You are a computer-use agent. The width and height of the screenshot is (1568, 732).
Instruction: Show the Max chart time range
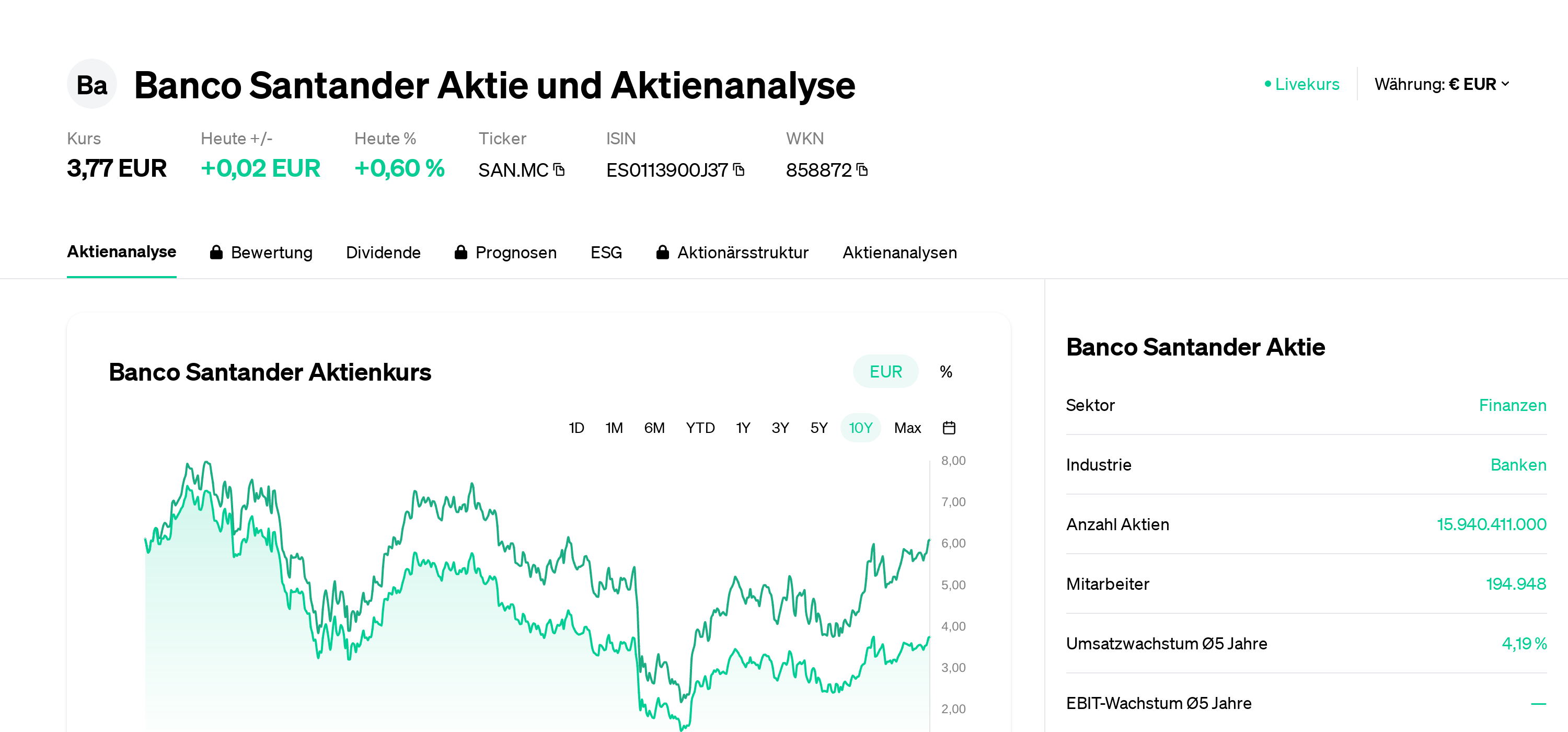[907, 428]
